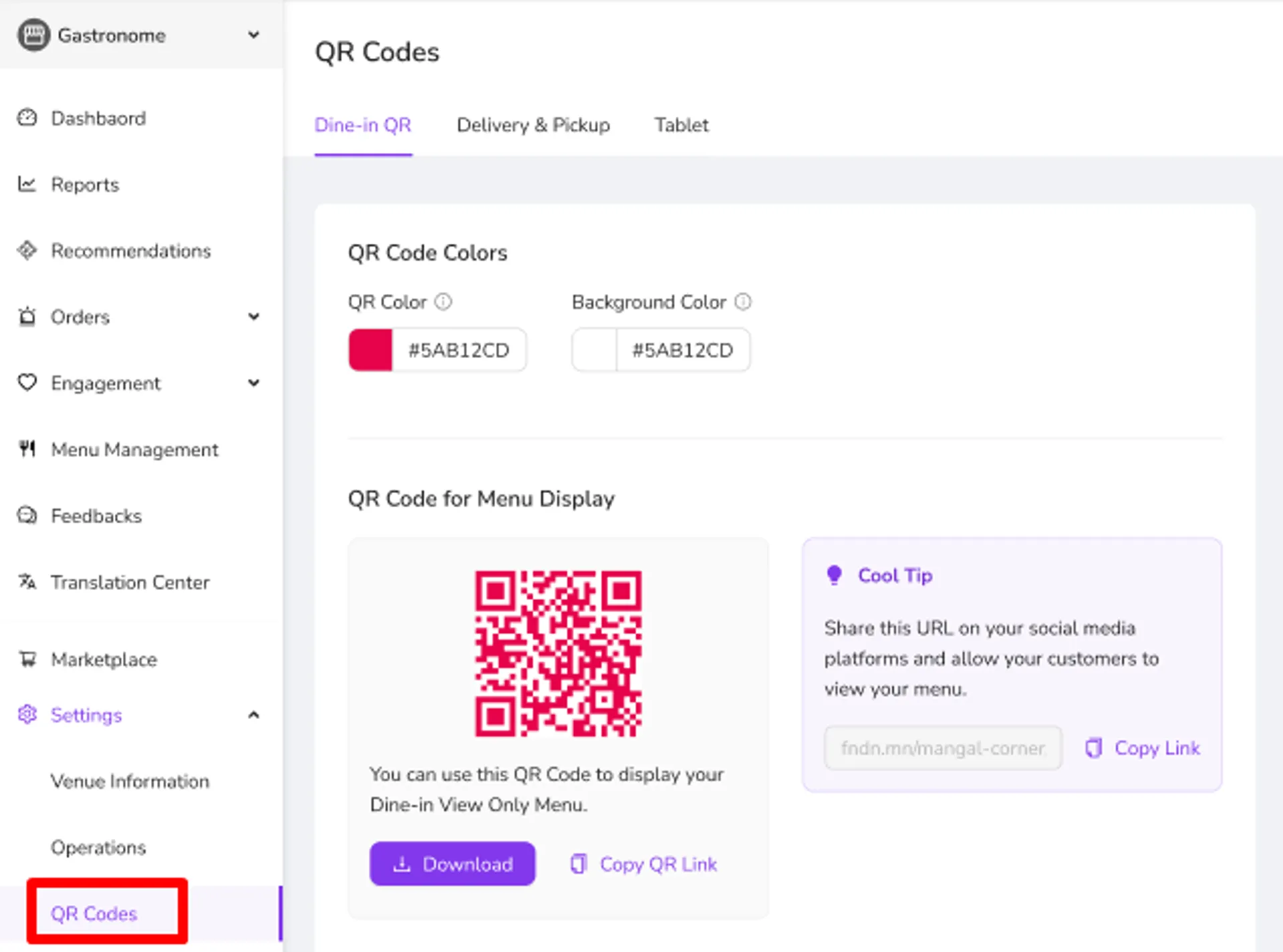Select QR Codes in Settings submenu

pyautogui.click(x=94, y=913)
